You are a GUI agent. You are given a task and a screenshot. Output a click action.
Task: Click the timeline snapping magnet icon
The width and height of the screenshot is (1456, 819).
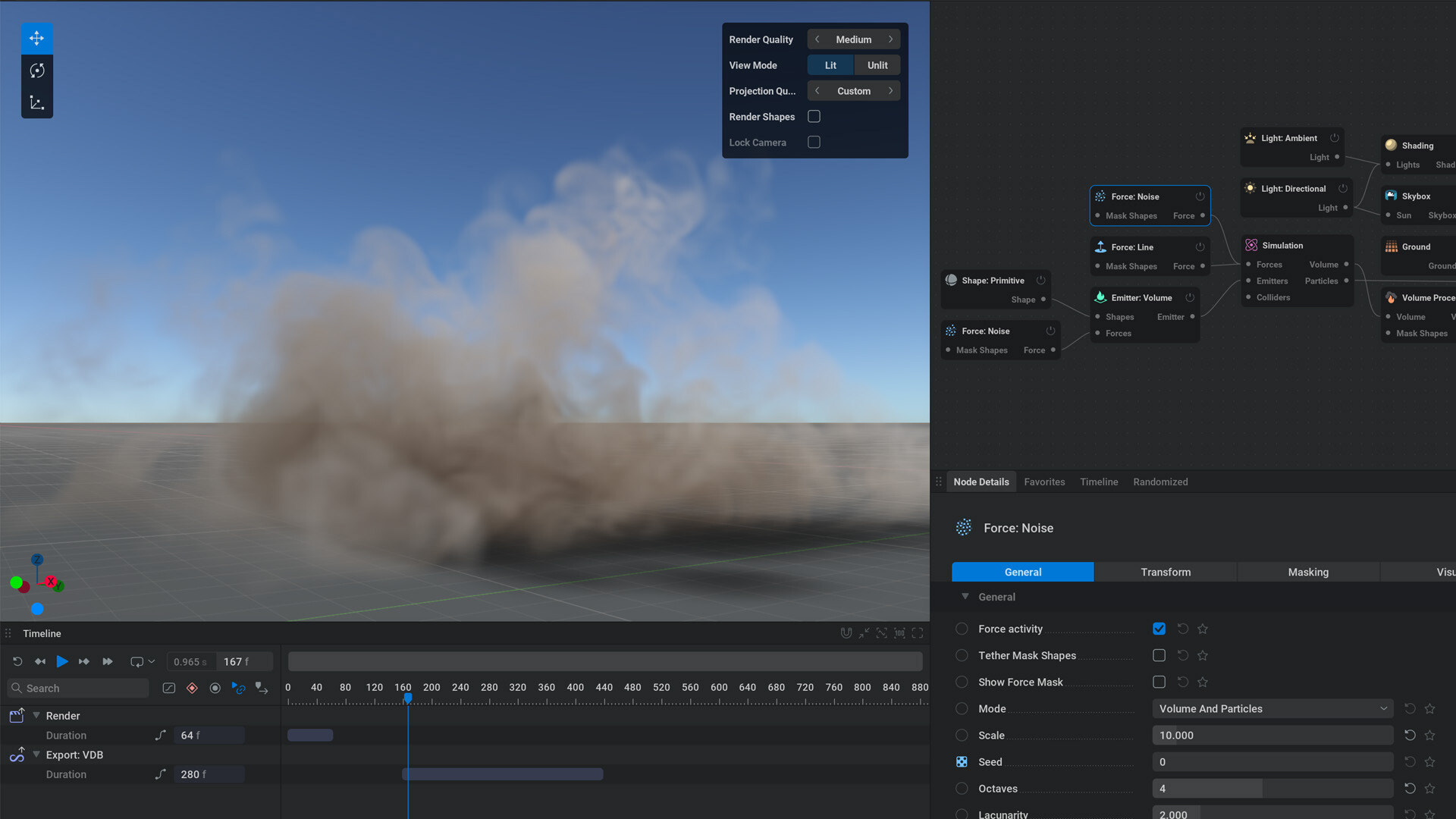[846, 633]
